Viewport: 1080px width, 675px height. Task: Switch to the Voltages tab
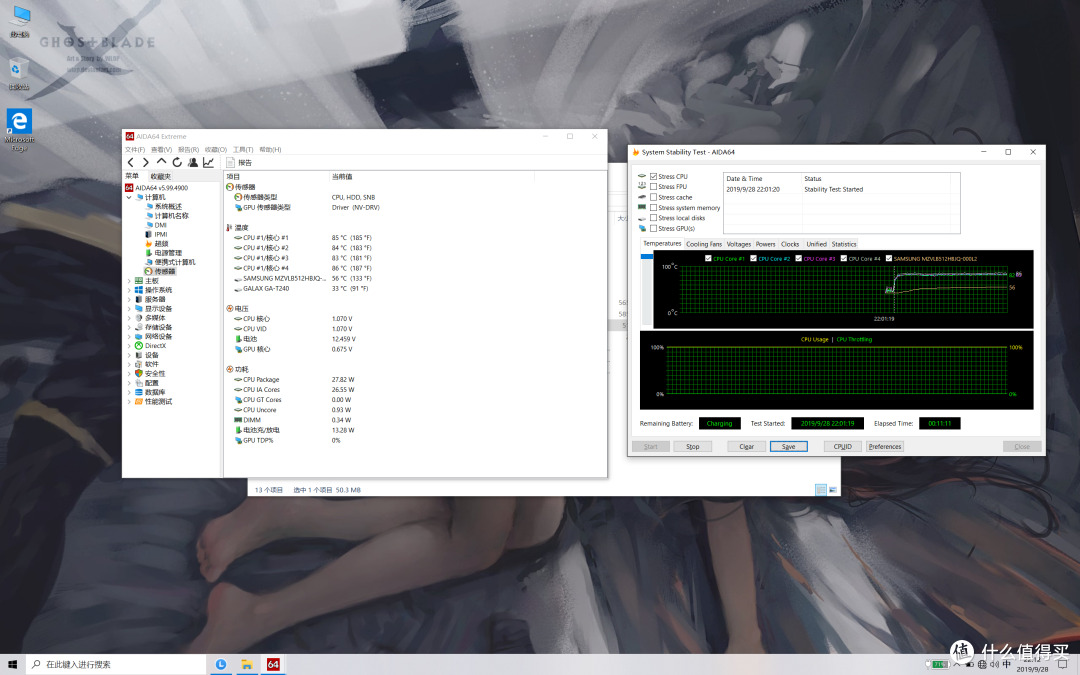click(738, 244)
